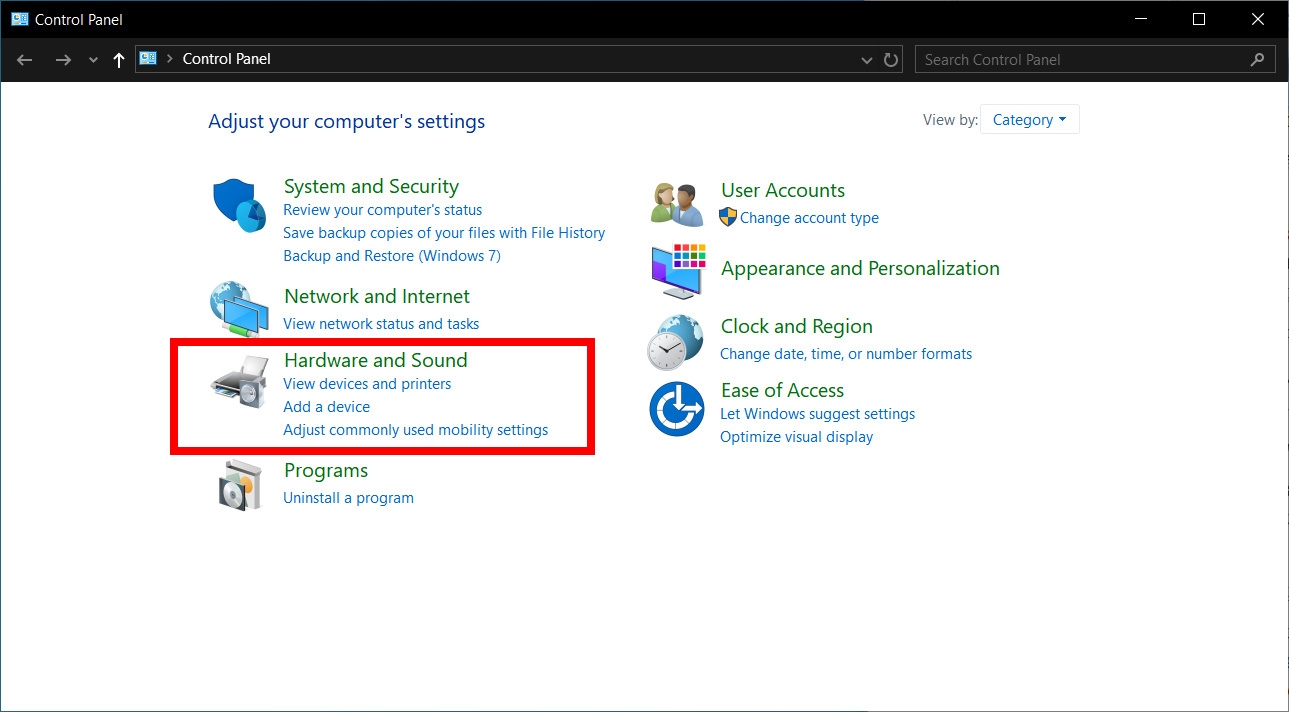The image size is (1289, 712).
Task: Open Clock and Region heading
Action: 797,326
